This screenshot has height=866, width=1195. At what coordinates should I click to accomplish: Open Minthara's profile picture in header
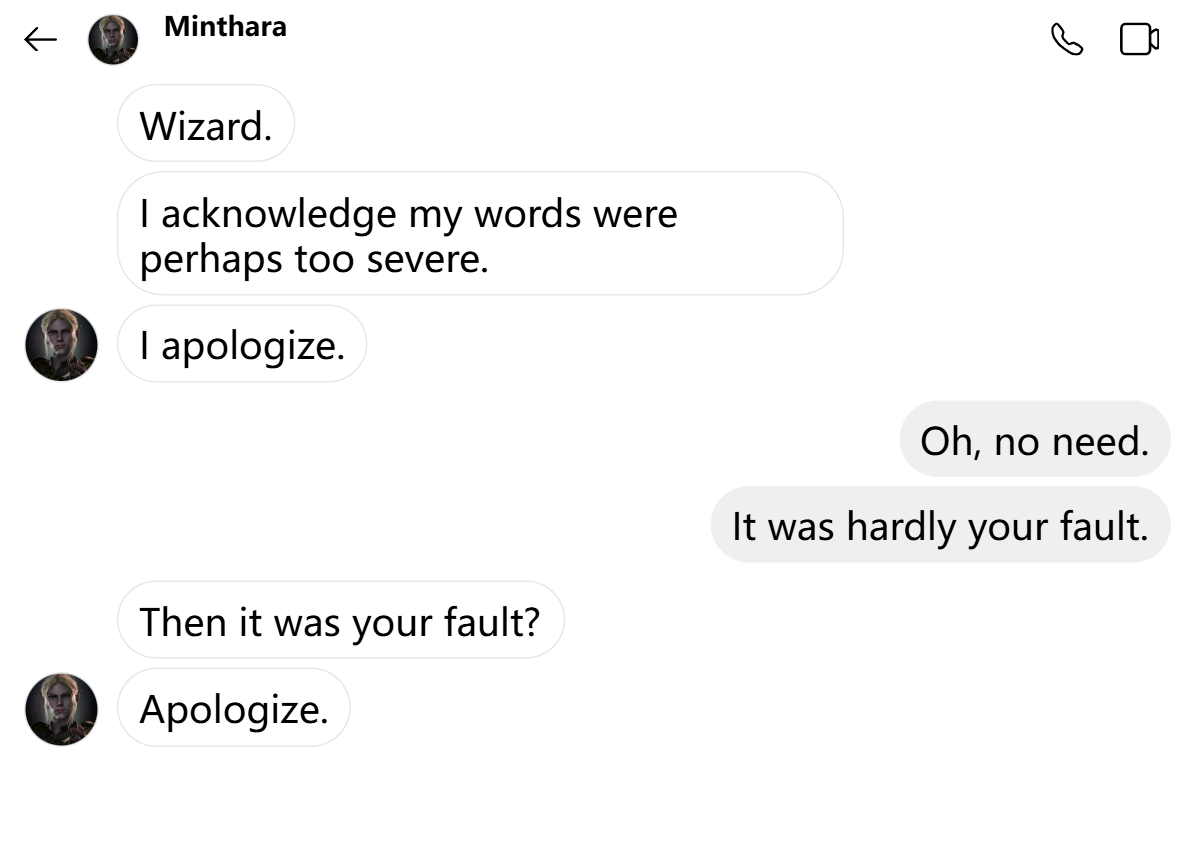click(x=113, y=40)
